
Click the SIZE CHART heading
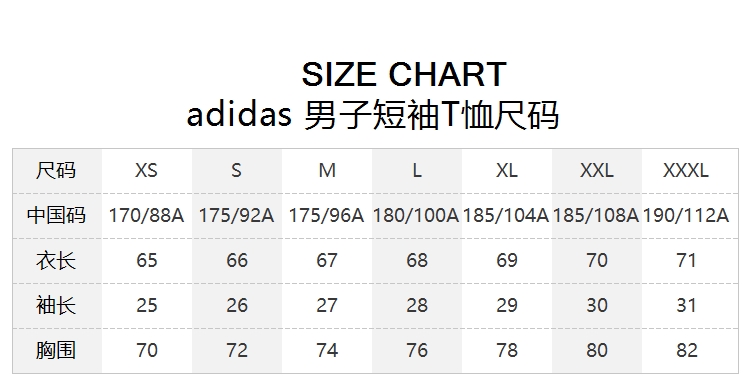tap(404, 74)
